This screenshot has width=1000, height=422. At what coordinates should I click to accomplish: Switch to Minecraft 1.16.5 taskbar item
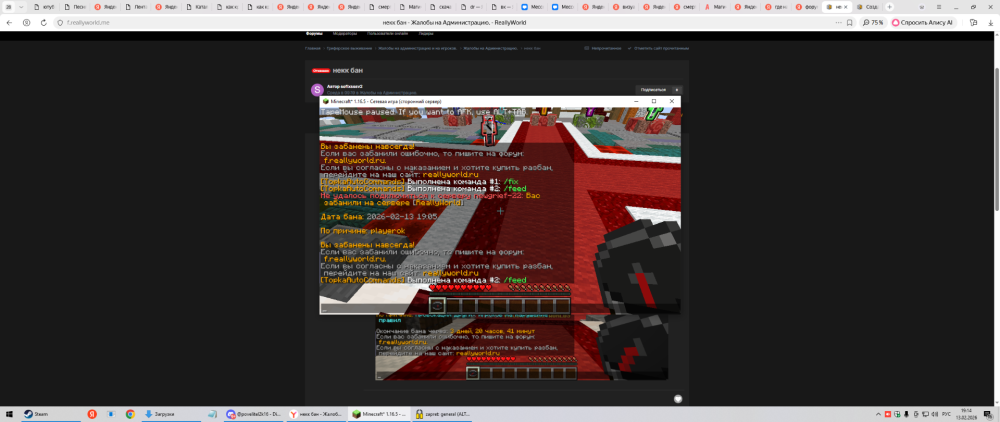(380, 414)
